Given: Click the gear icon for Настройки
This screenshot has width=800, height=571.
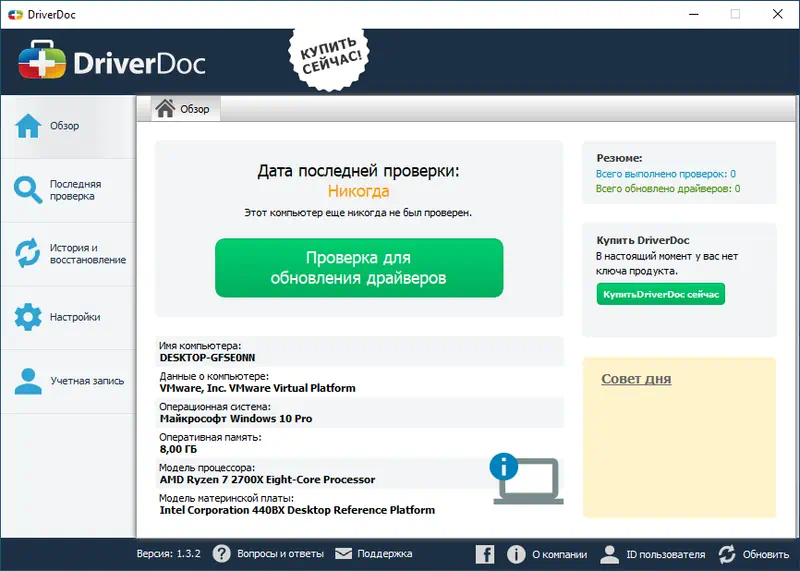Looking at the screenshot, I should 28,317.
